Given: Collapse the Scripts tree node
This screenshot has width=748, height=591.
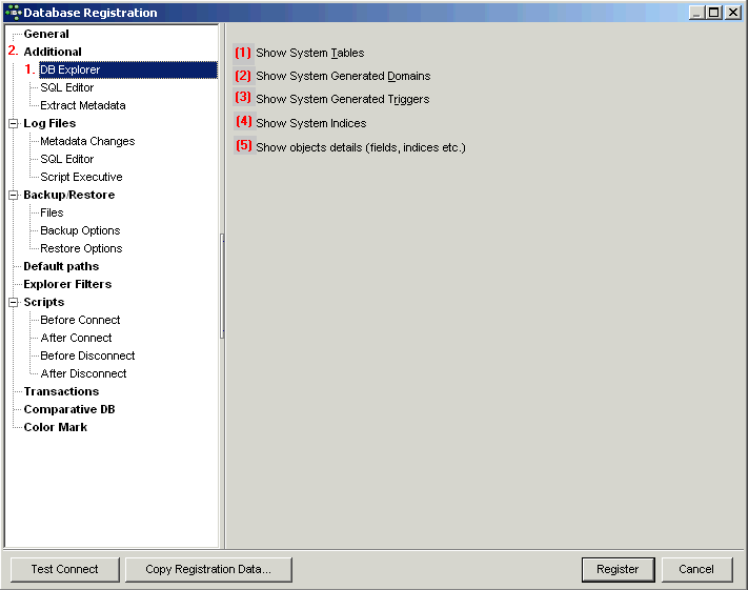Looking at the screenshot, I should pyautogui.click(x=14, y=302).
